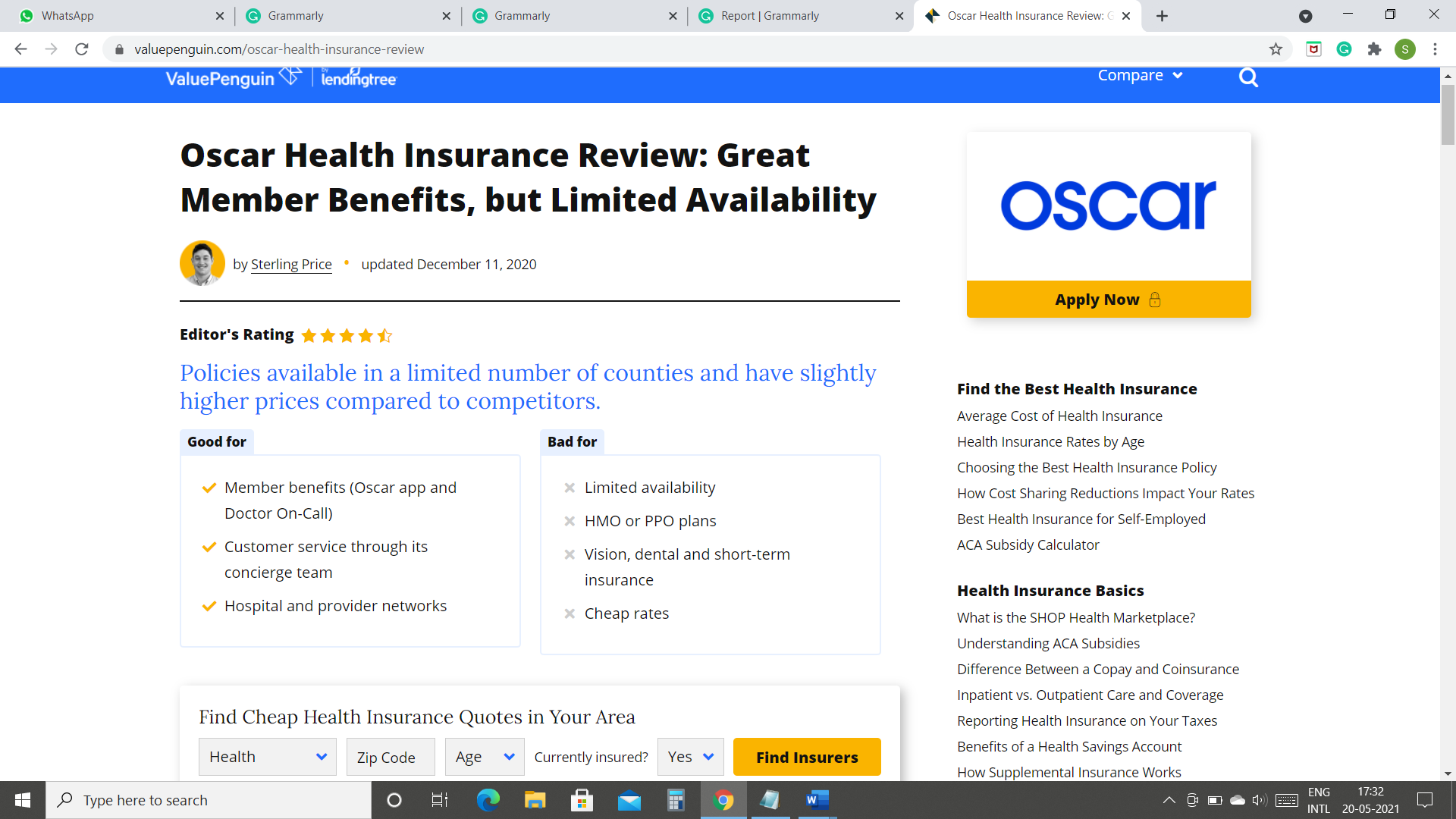Open File Explorer from taskbar
1456x819 pixels.
pos(535,800)
